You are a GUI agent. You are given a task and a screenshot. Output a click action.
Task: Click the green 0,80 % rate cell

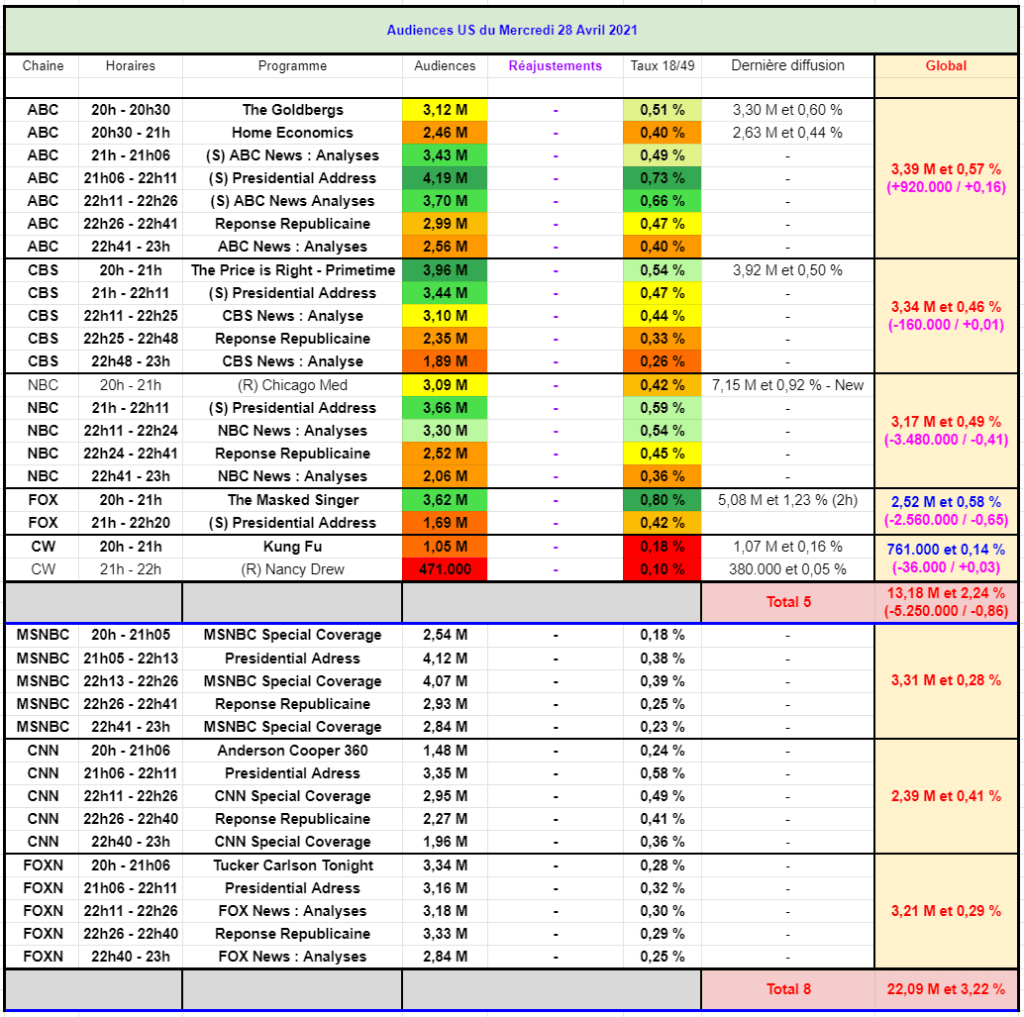click(x=662, y=500)
